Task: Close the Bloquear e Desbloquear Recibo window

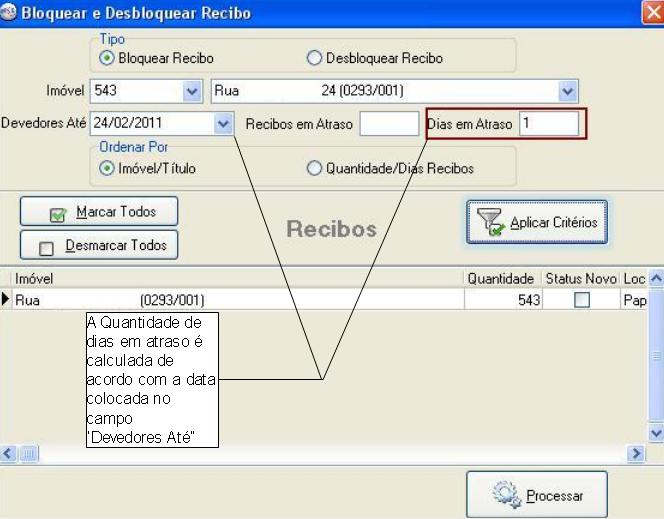Action: [x=651, y=13]
